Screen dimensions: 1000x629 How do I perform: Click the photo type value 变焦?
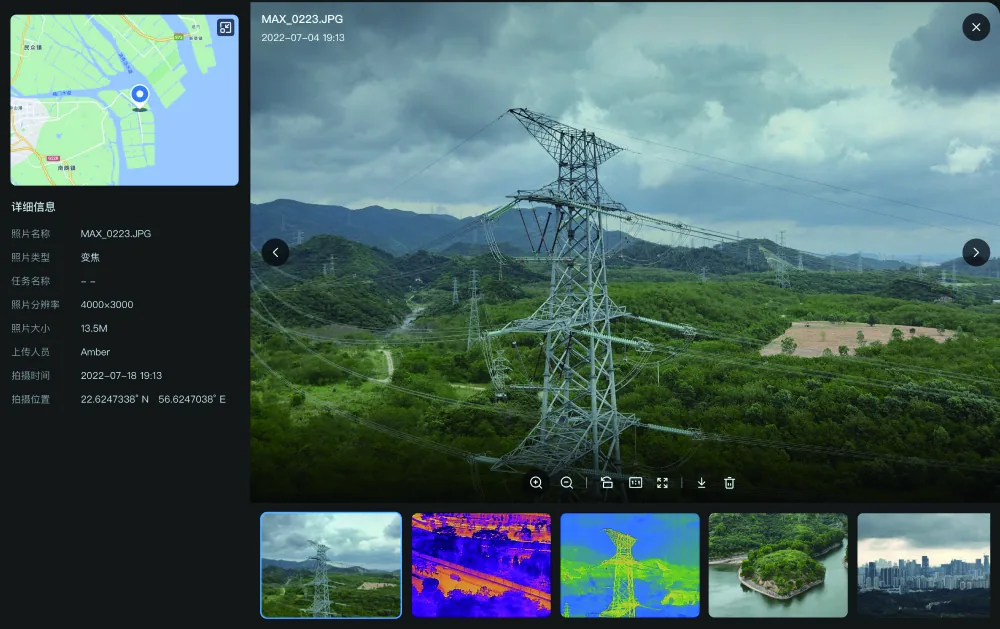[x=90, y=258]
